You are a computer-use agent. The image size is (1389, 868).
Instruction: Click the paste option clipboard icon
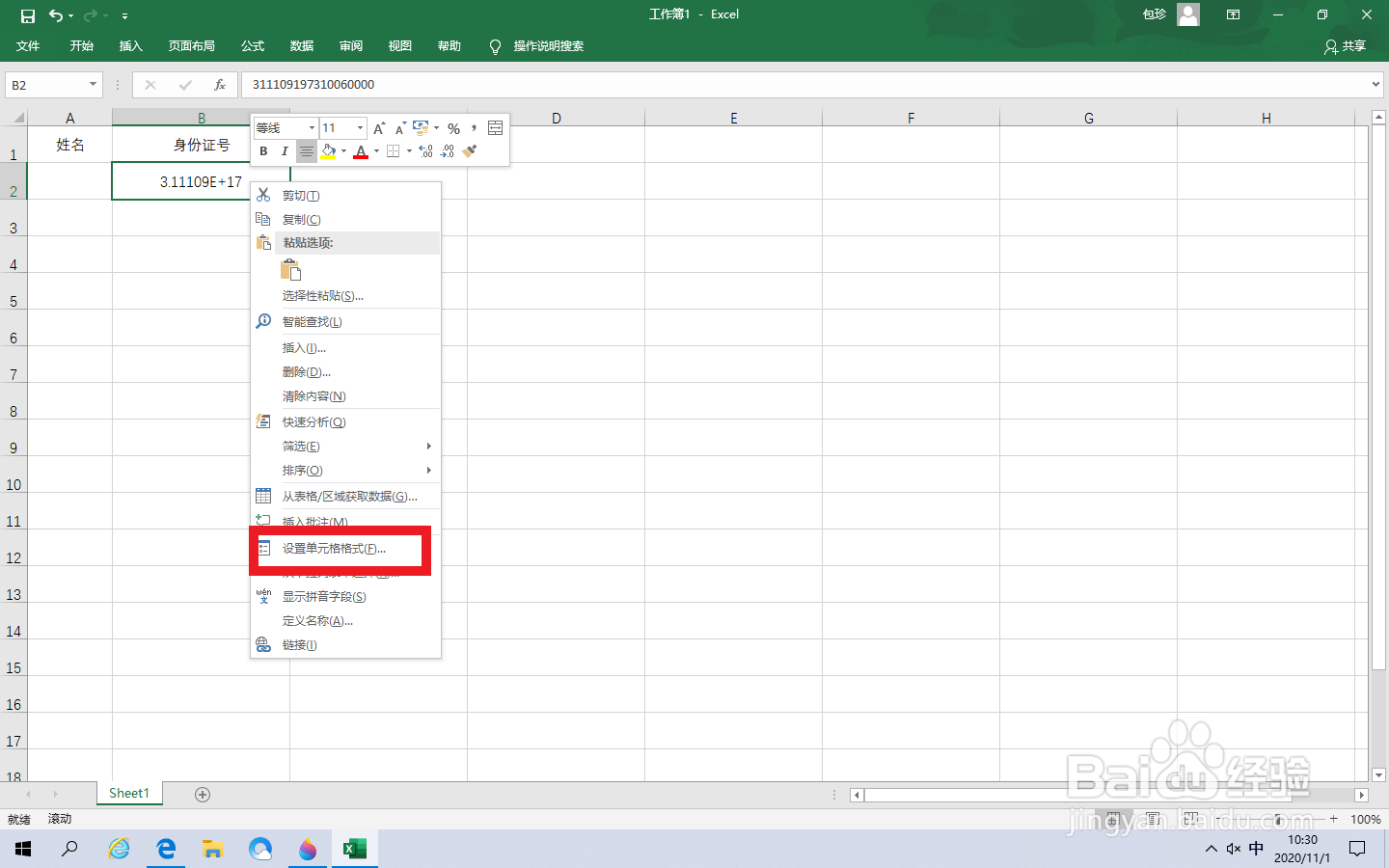[x=290, y=269]
